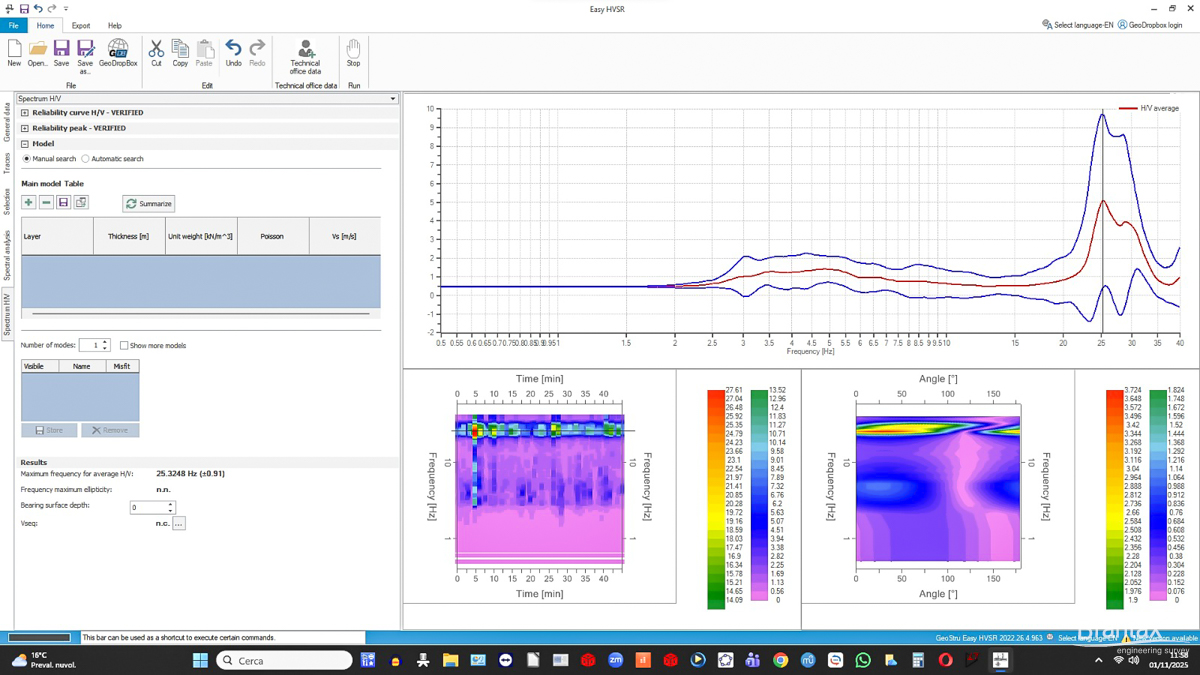Remove layer with minus icon
The image size is (1200, 675).
pos(46,203)
